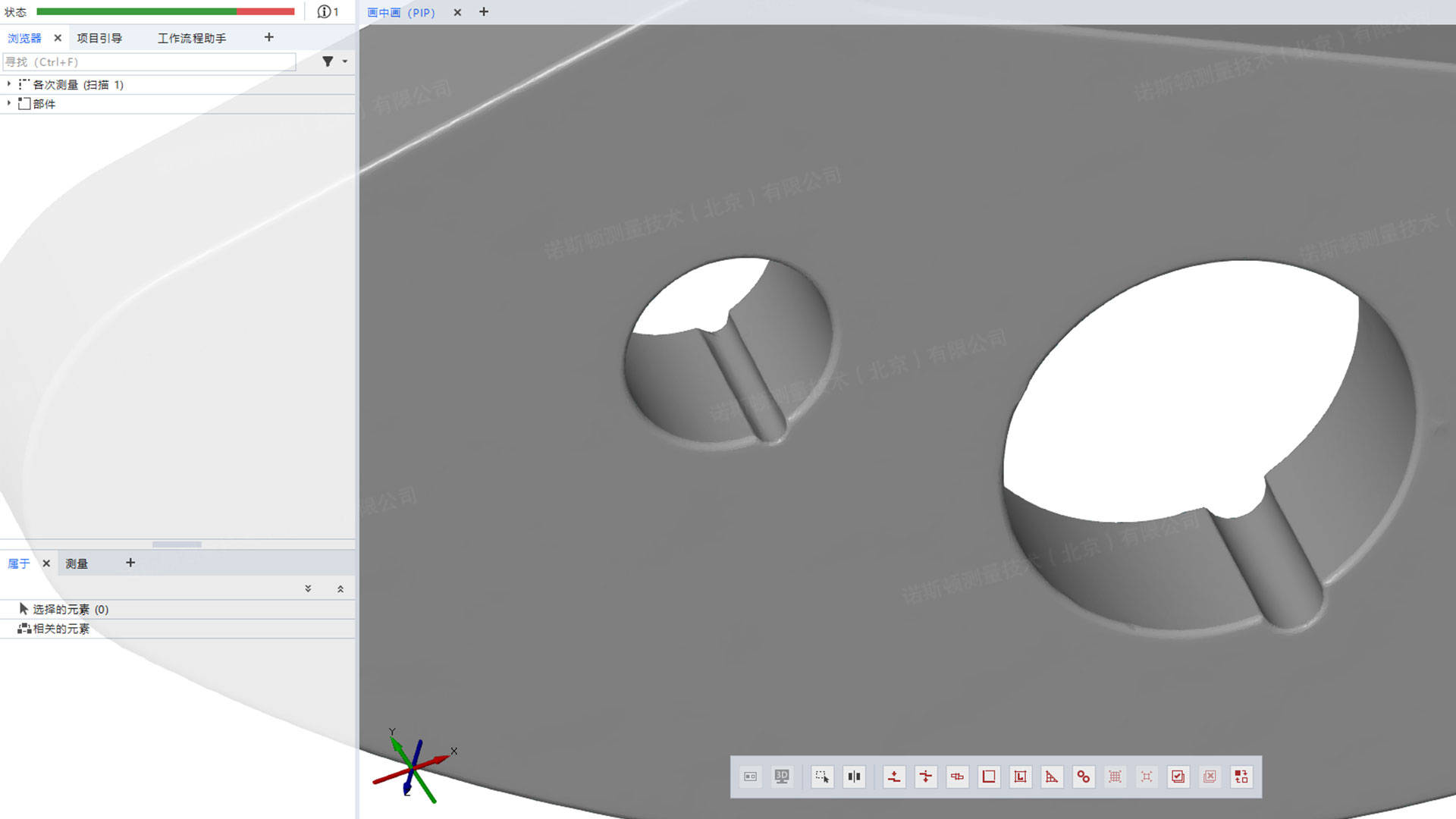Expand the 各次测量 (扫描 1) tree node
The height and width of the screenshot is (819, 1456).
pos(9,84)
